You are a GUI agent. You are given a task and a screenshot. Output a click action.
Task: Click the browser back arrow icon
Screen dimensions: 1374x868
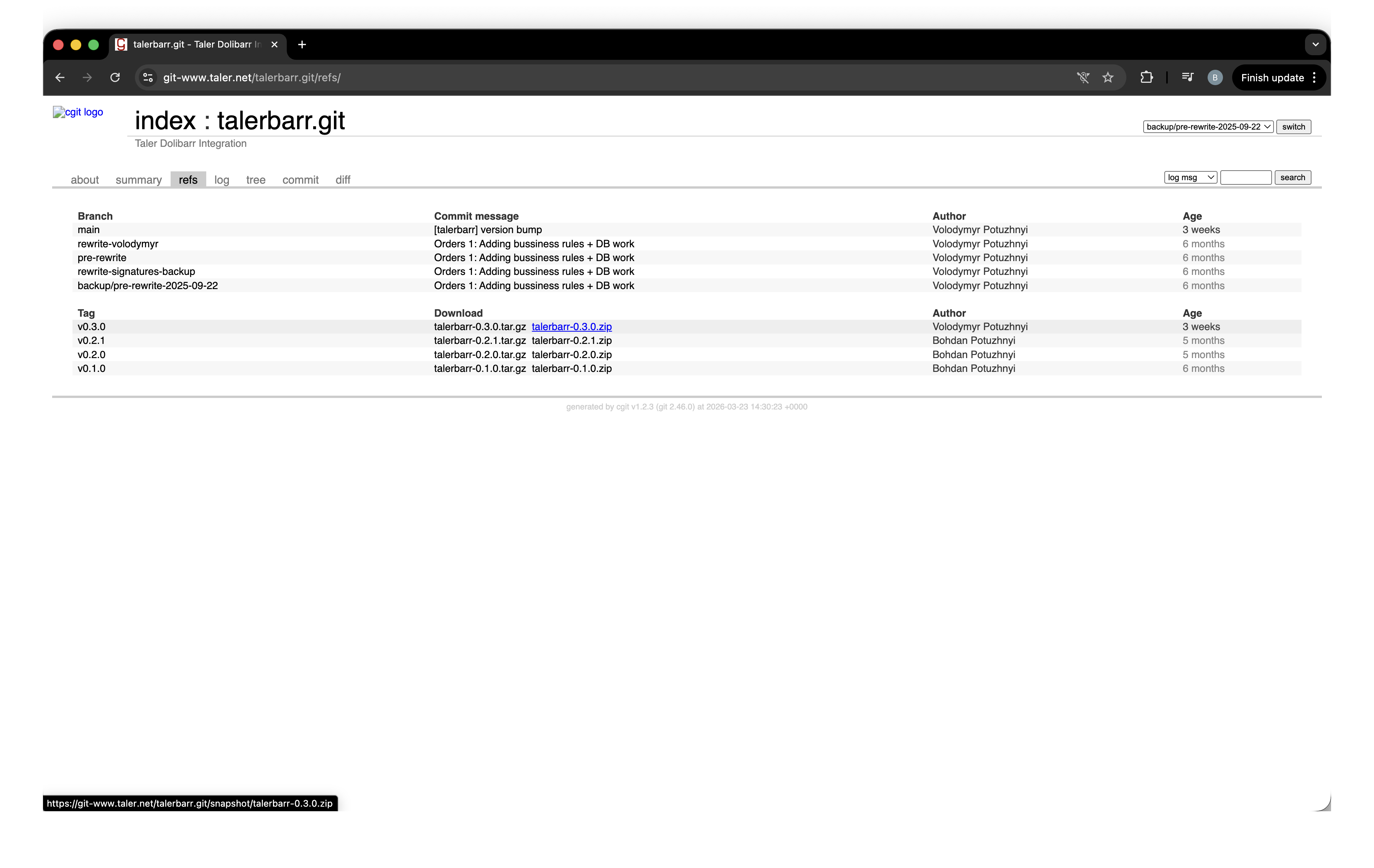click(60, 77)
